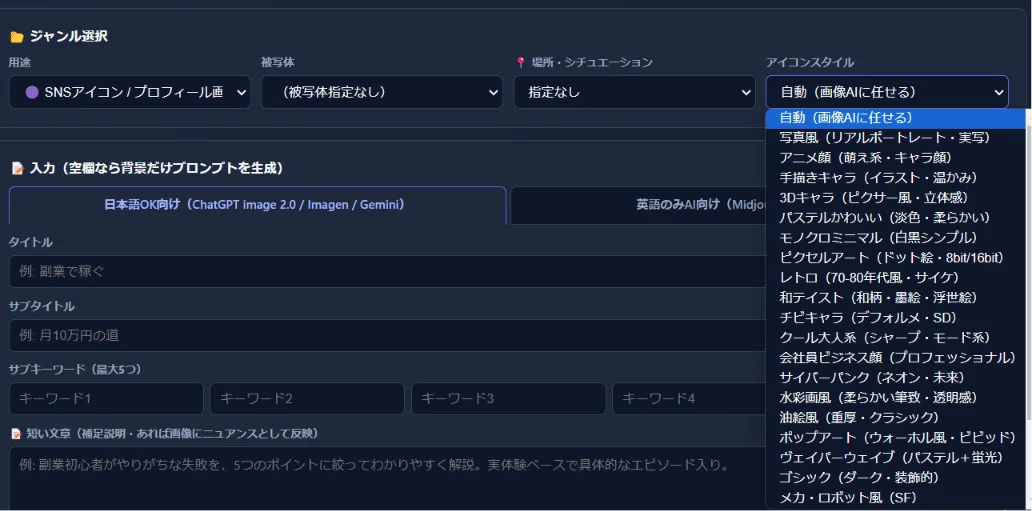Choose サイバーパンク (ネオン・未来) option

point(895,377)
